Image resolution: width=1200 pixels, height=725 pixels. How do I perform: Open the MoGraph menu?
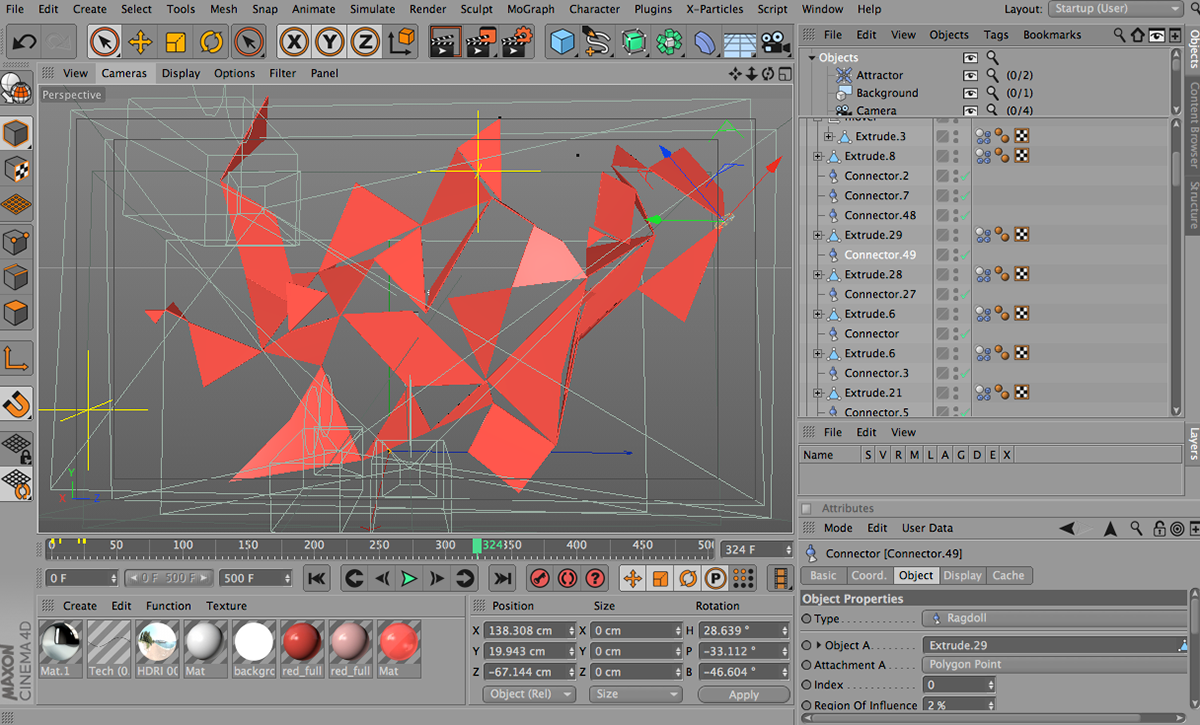[x=532, y=9]
